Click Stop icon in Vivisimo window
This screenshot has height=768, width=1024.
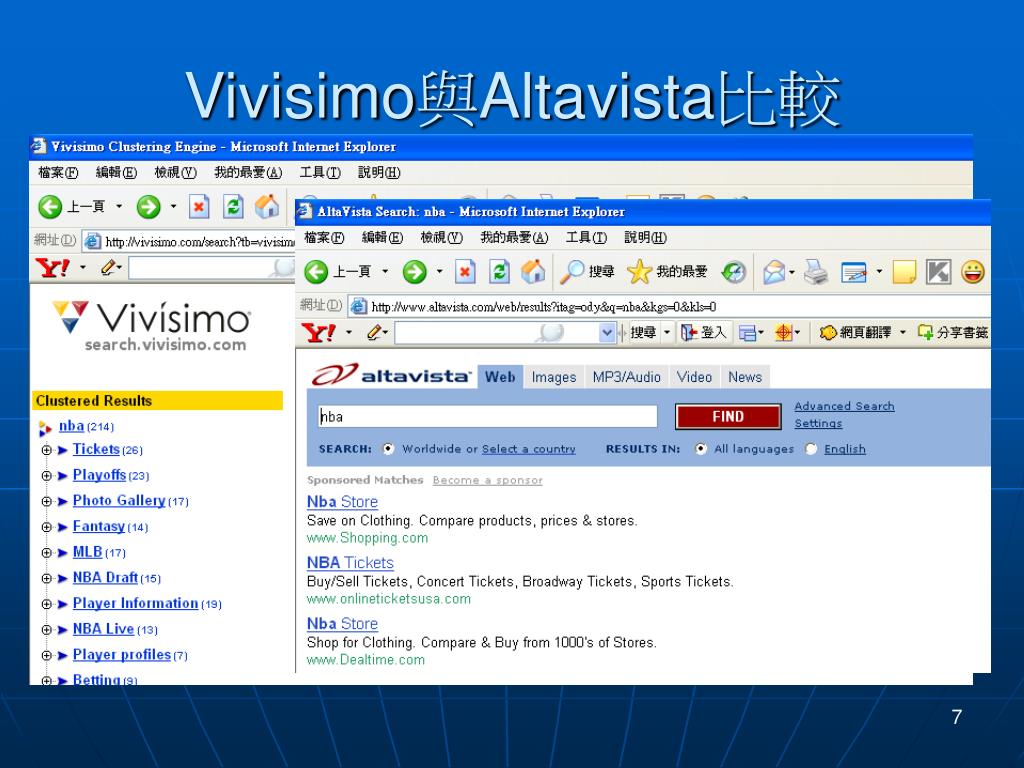[199, 207]
